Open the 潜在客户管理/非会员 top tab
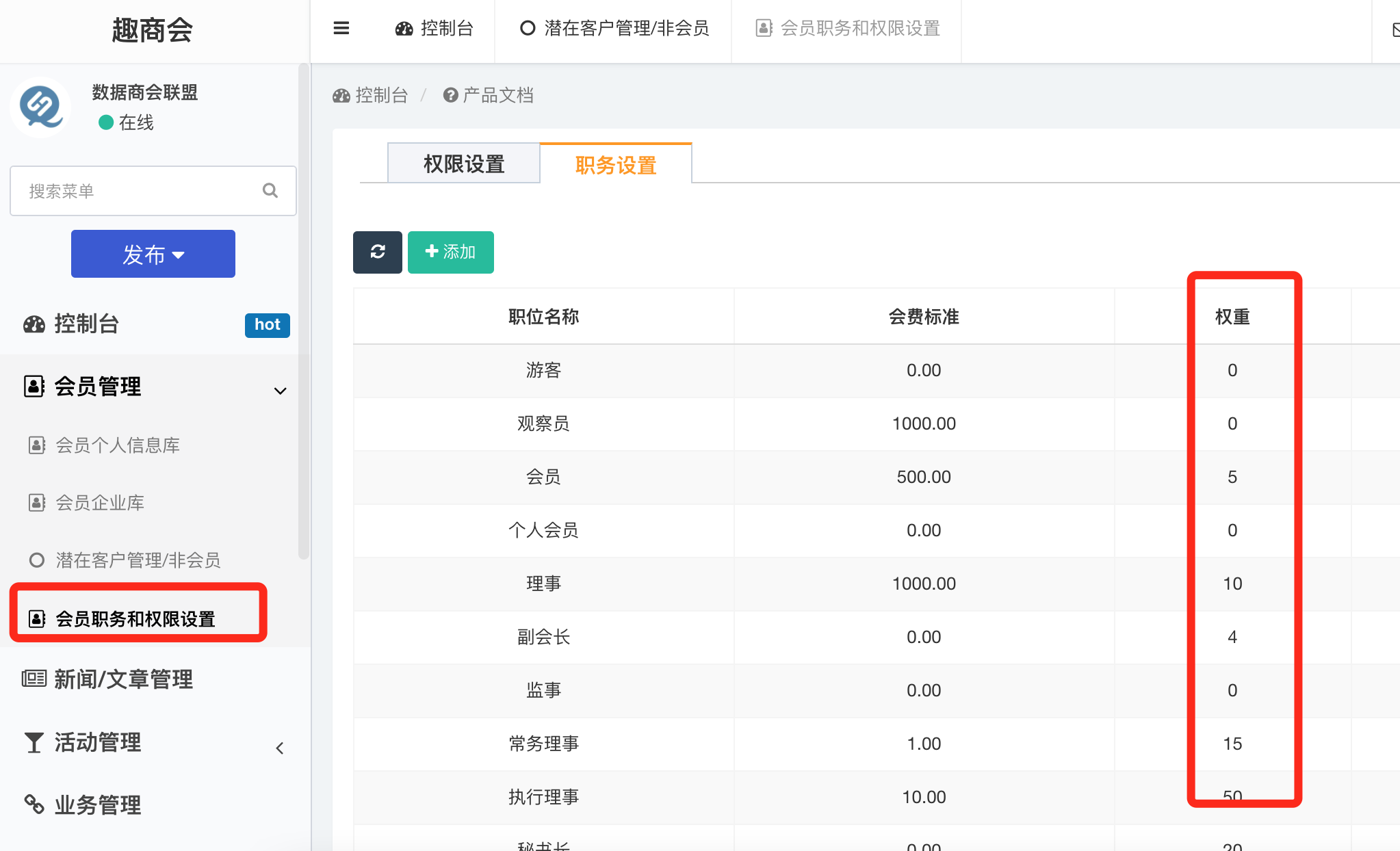1400x851 pixels. coord(614,28)
